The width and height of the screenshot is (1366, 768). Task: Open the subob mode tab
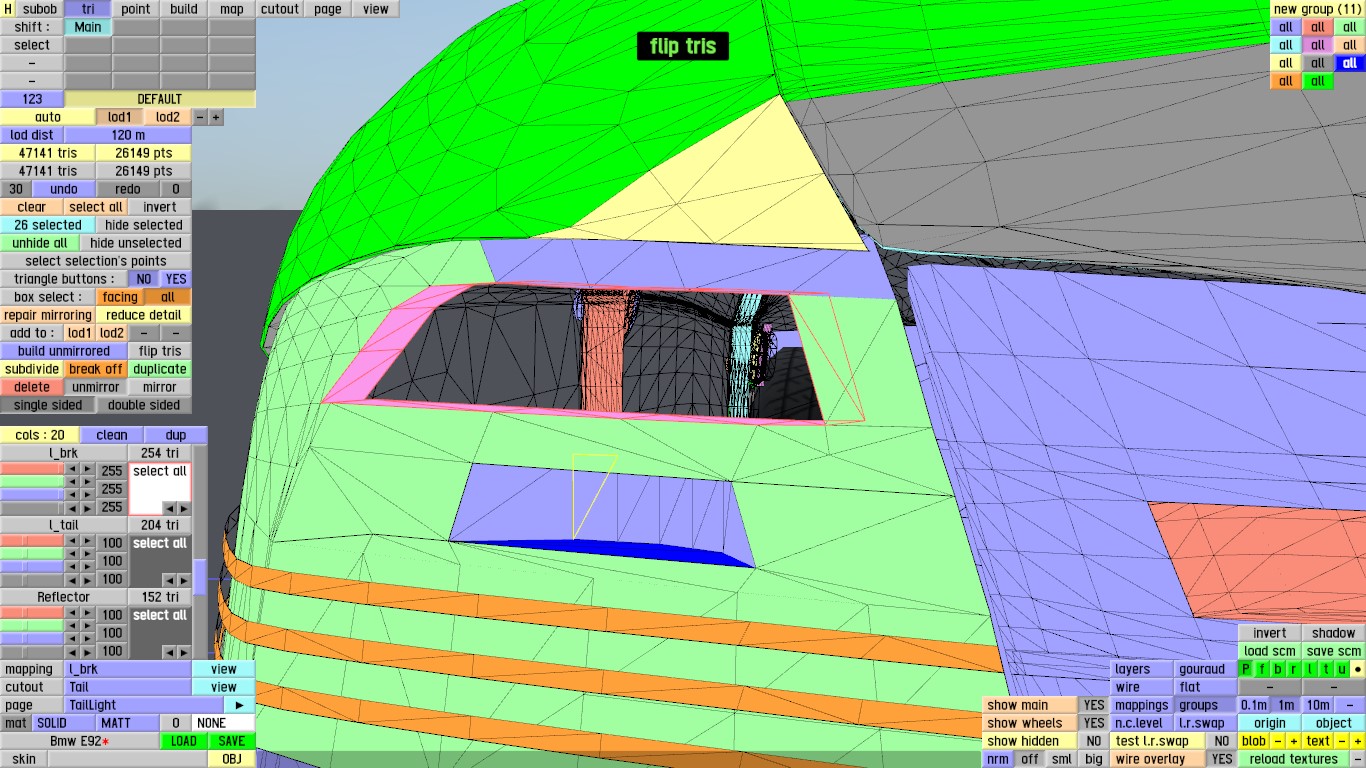click(x=40, y=9)
